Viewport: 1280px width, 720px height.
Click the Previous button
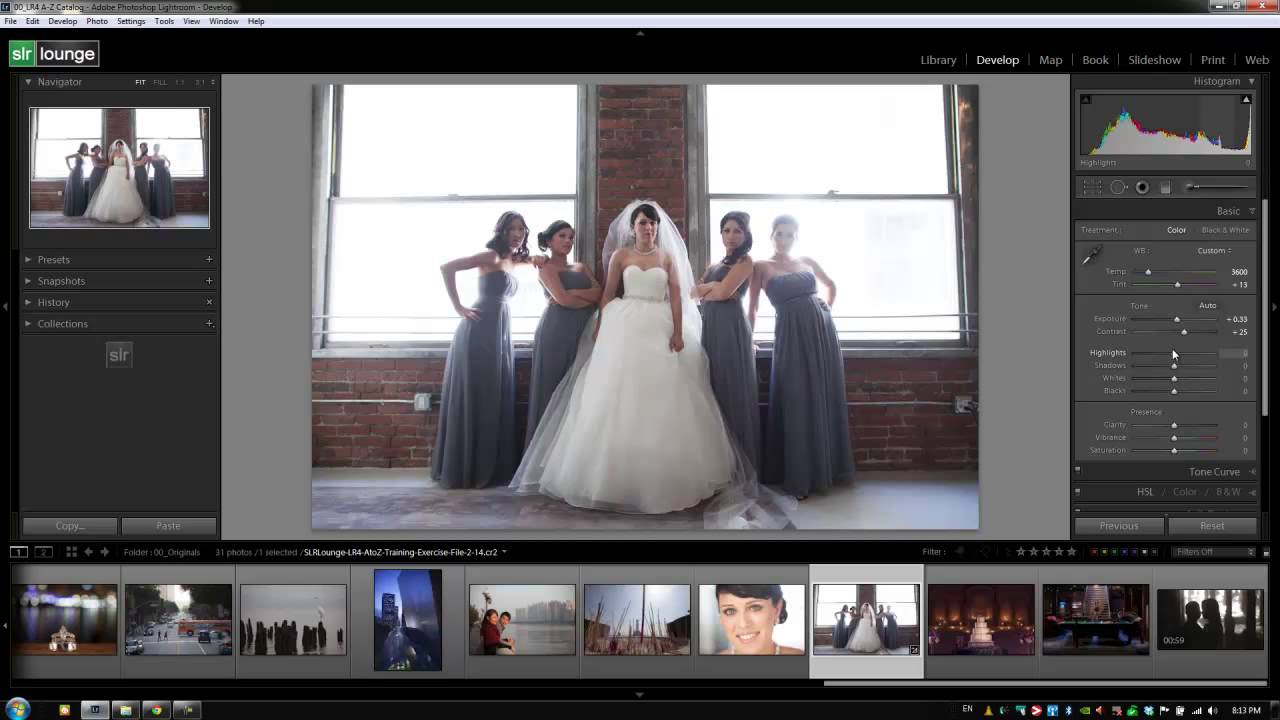point(1118,526)
